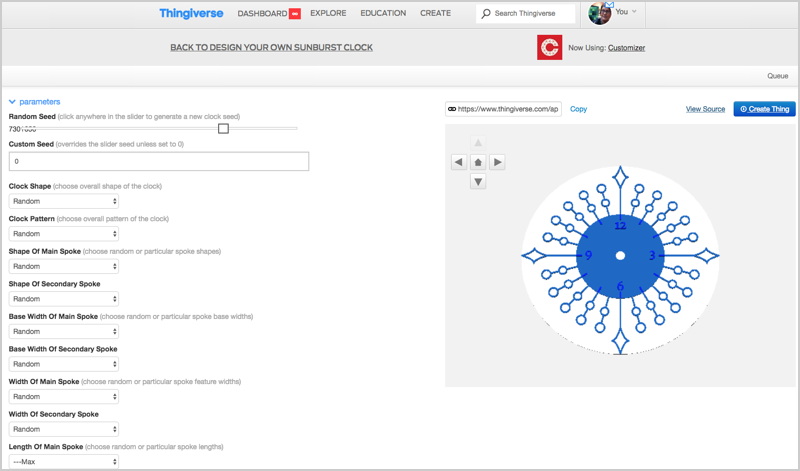Open the View Source link
This screenshot has width=800, height=471.
tap(705, 109)
